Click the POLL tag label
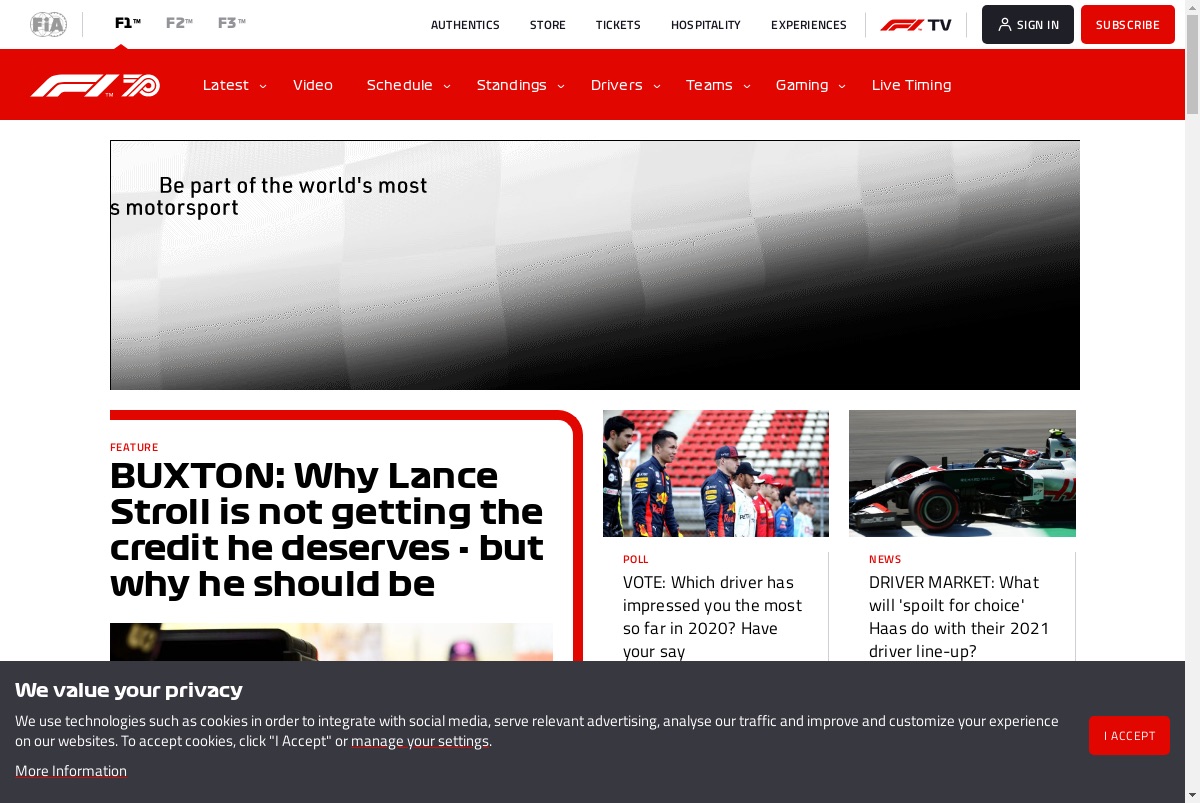This screenshot has width=1200, height=803. tap(636, 559)
